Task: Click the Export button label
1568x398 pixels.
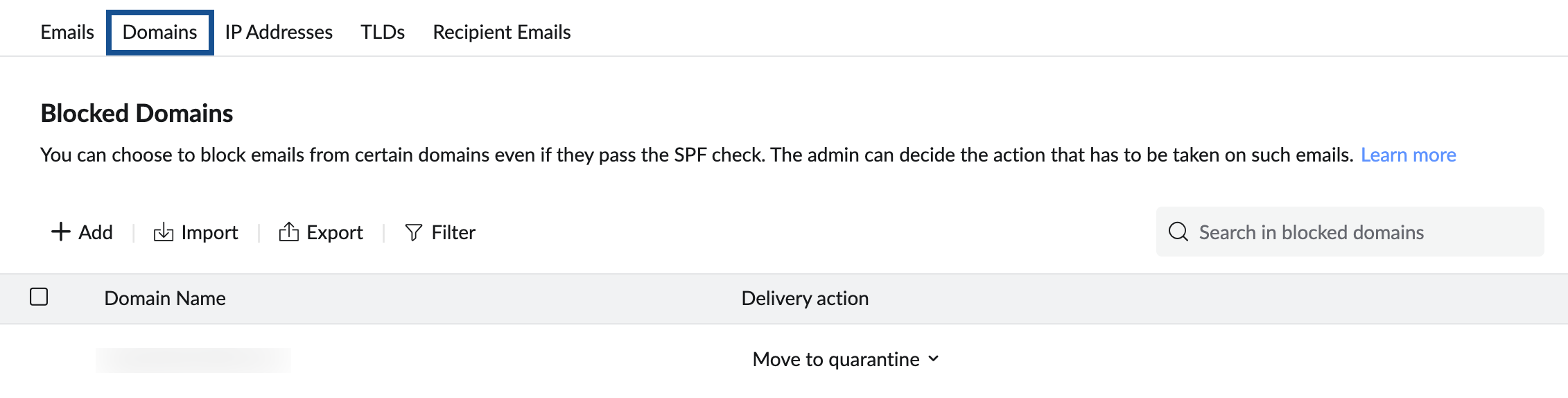Action: coord(335,232)
